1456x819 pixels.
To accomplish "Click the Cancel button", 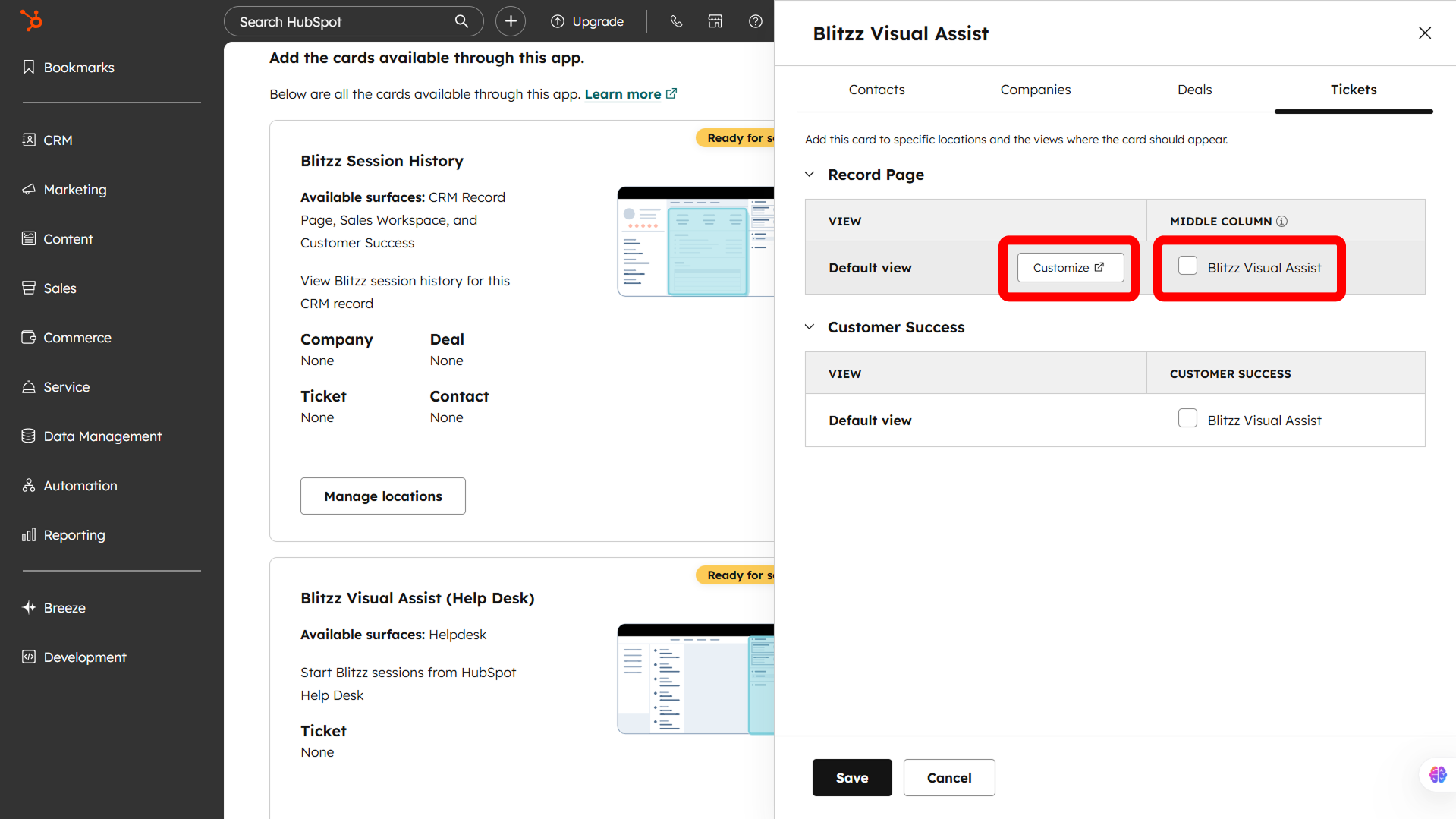I will coord(949,778).
